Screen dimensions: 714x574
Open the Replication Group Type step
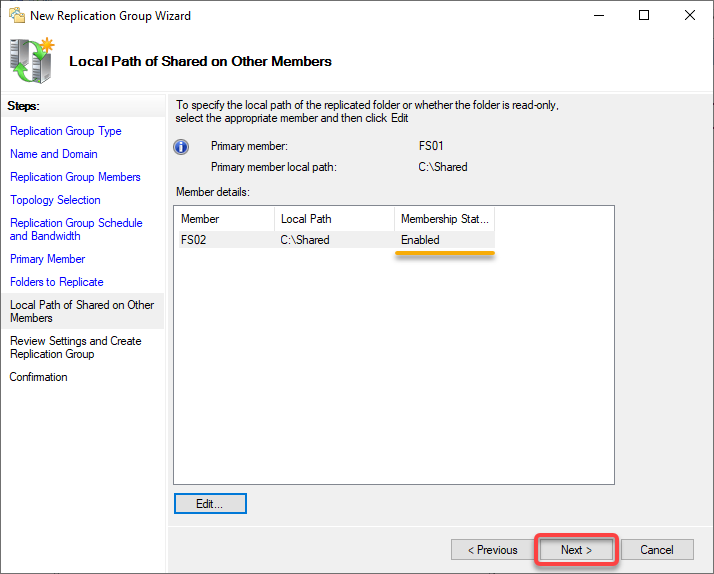(66, 131)
